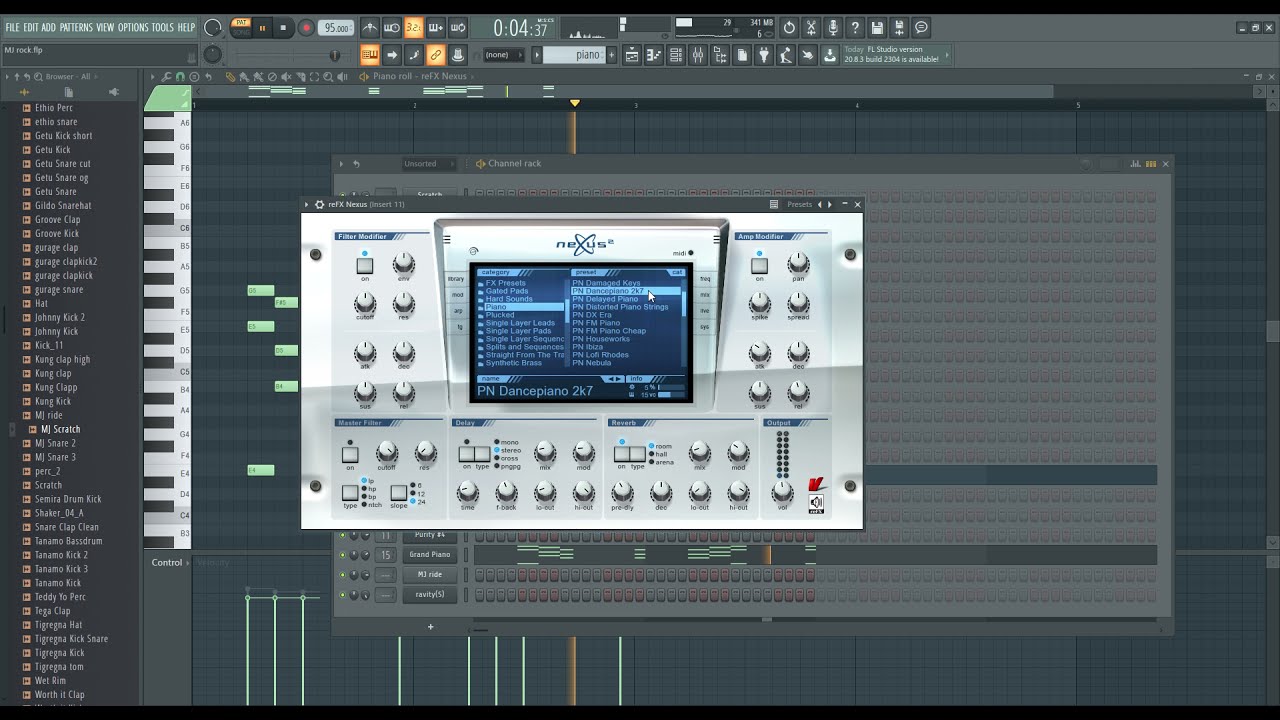Viewport: 1280px width, 720px height.
Task: Toggle the Master Filter on button
Action: point(350,455)
